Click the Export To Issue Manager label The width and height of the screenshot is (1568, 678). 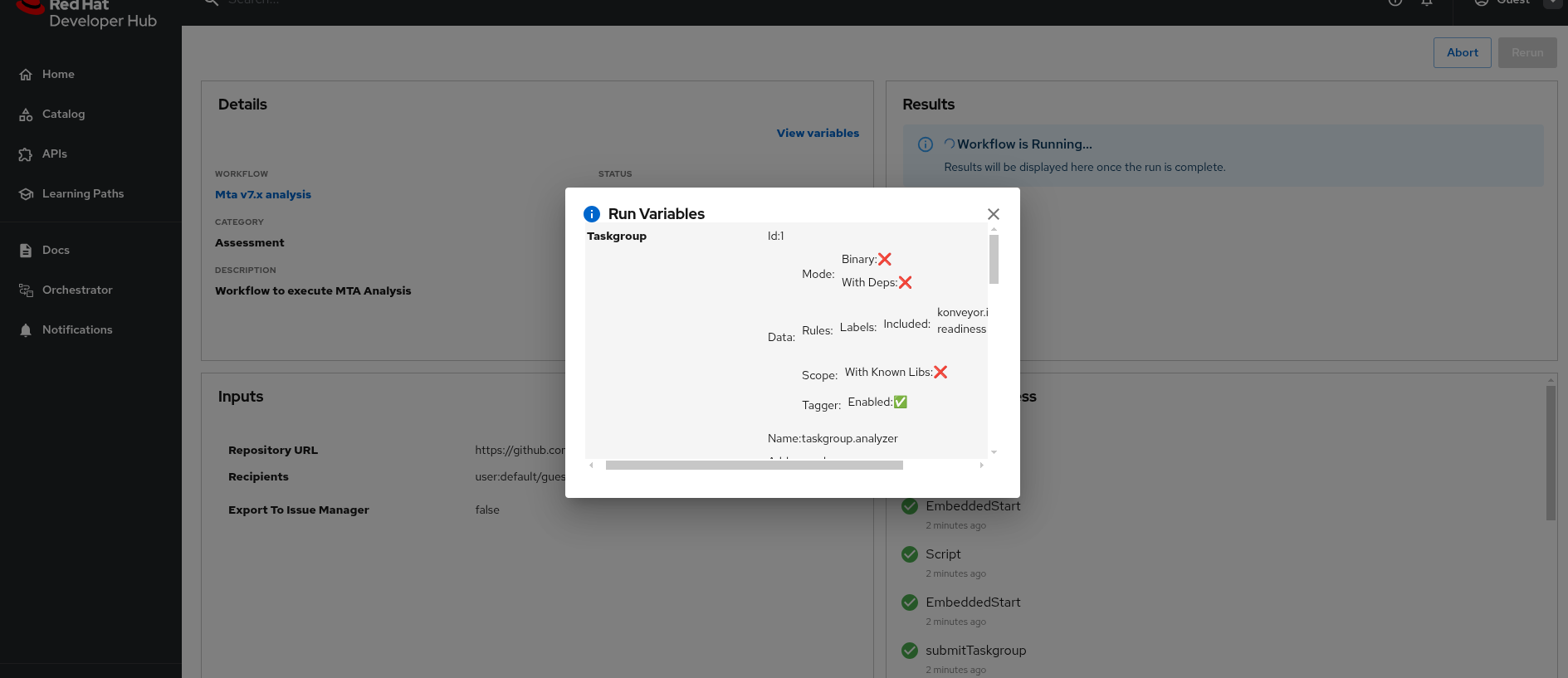pos(299,510)
